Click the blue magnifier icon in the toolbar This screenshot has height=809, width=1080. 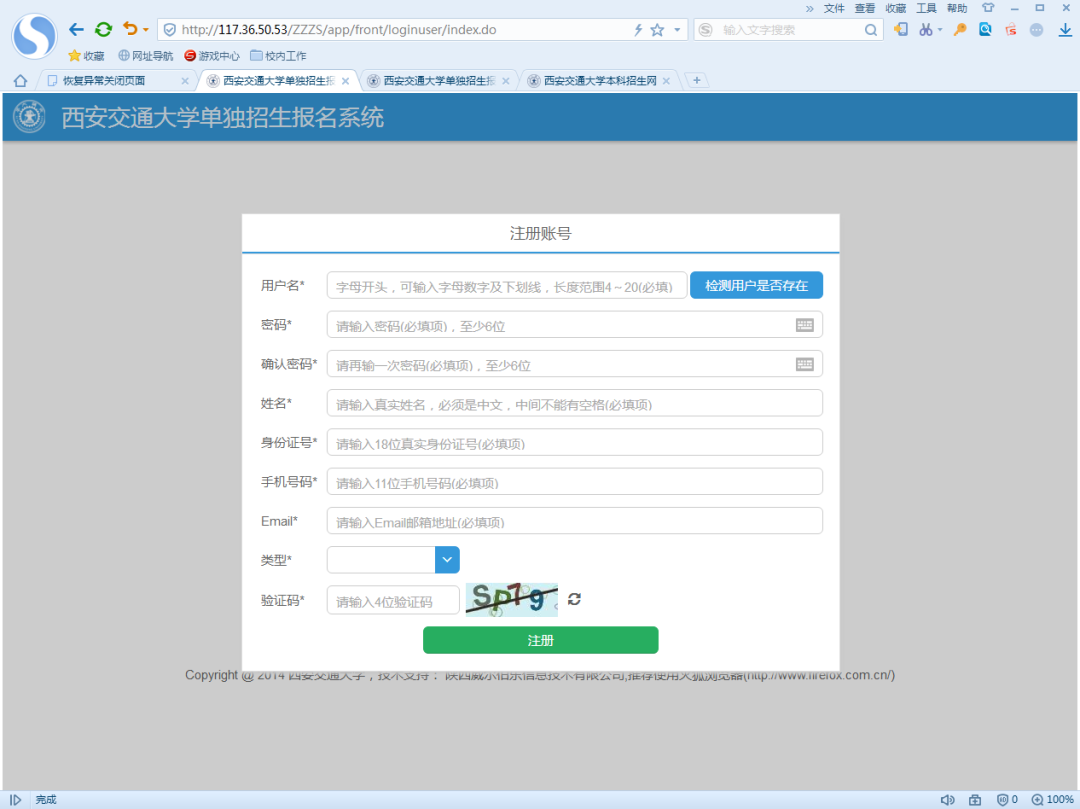[986, 30]
